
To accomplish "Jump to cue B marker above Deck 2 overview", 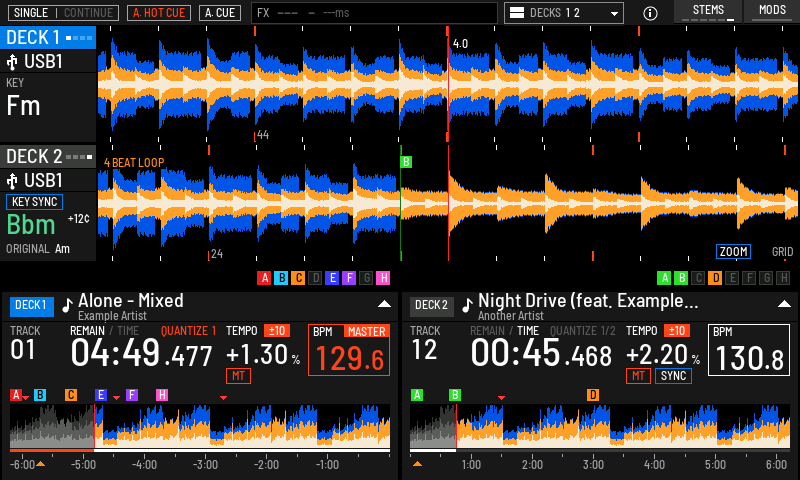I will [x=455, y=395].
